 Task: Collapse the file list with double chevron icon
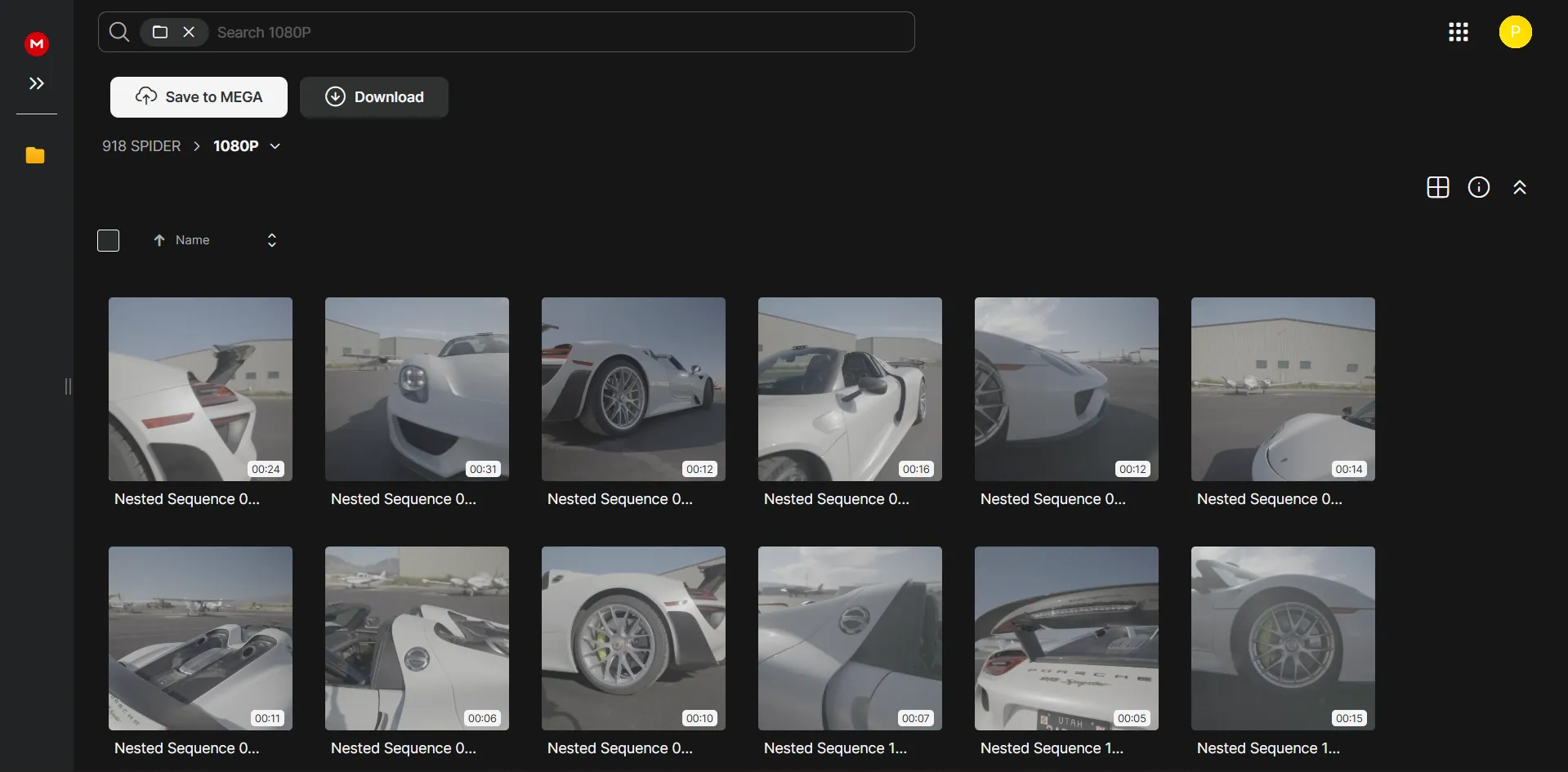[x=1520, y=186]
